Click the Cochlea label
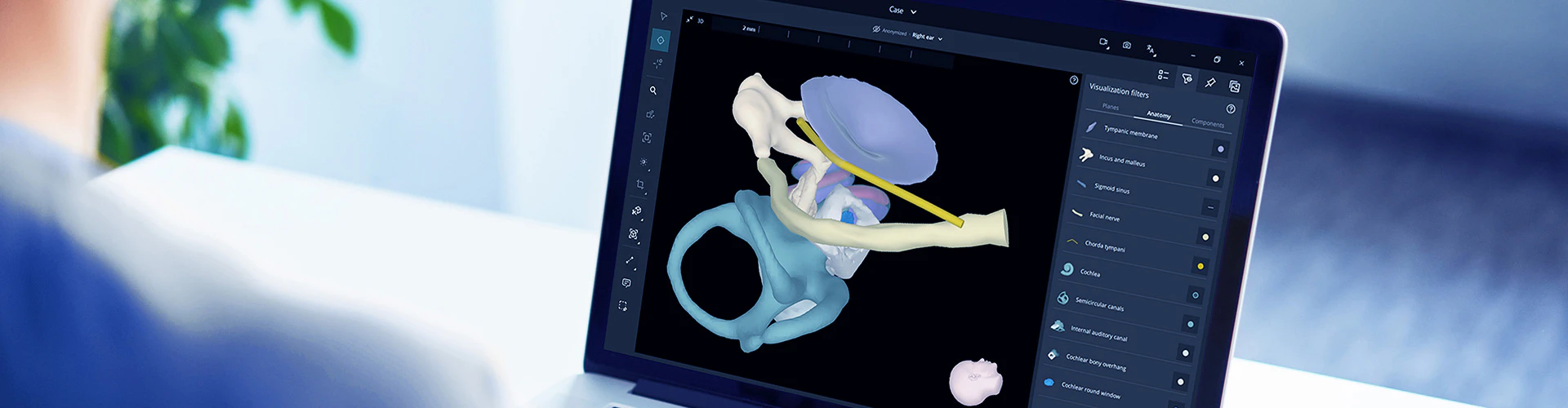This screenshot has height=408, width=1568. pos(1090,273)
